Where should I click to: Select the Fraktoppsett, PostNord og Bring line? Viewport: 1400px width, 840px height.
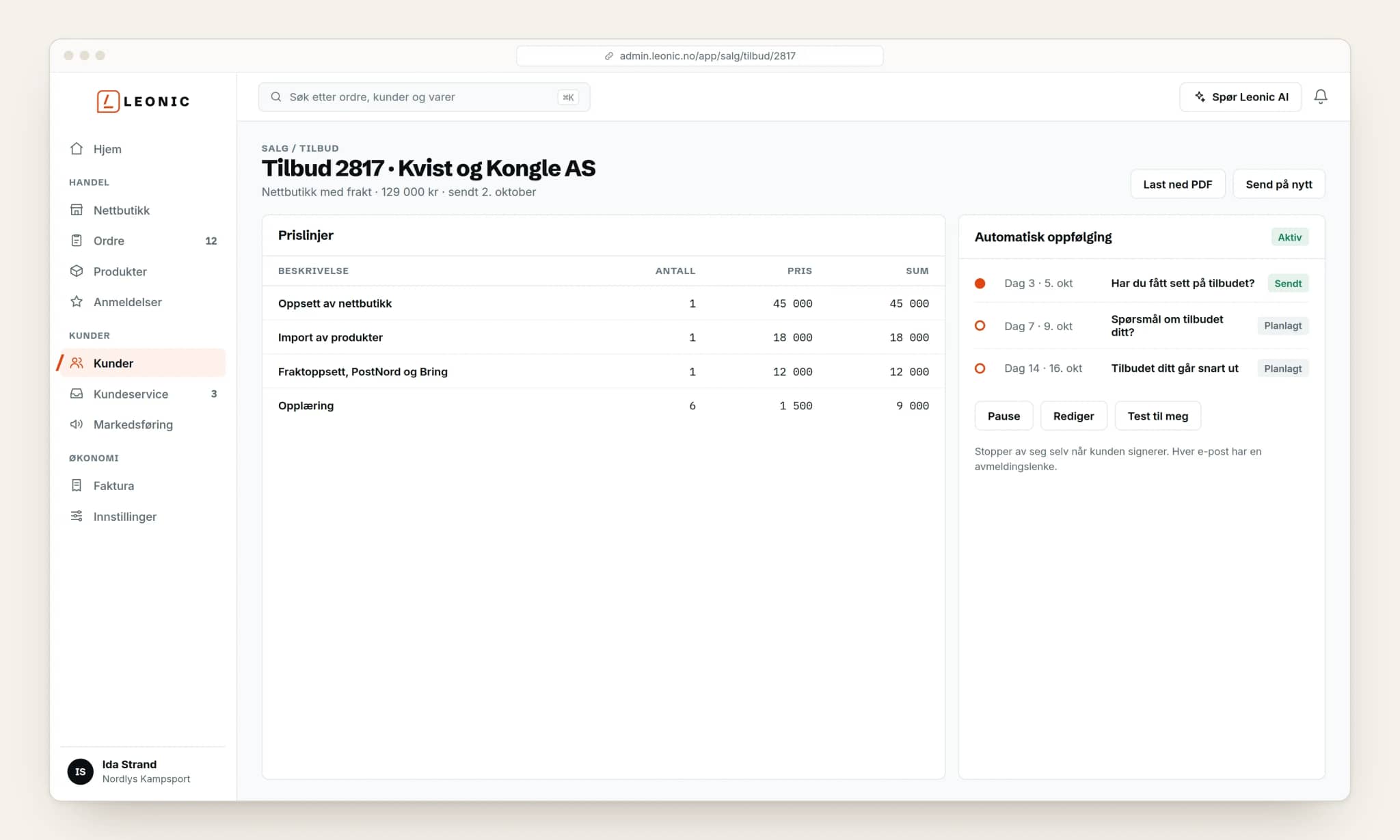coord(603,372)
